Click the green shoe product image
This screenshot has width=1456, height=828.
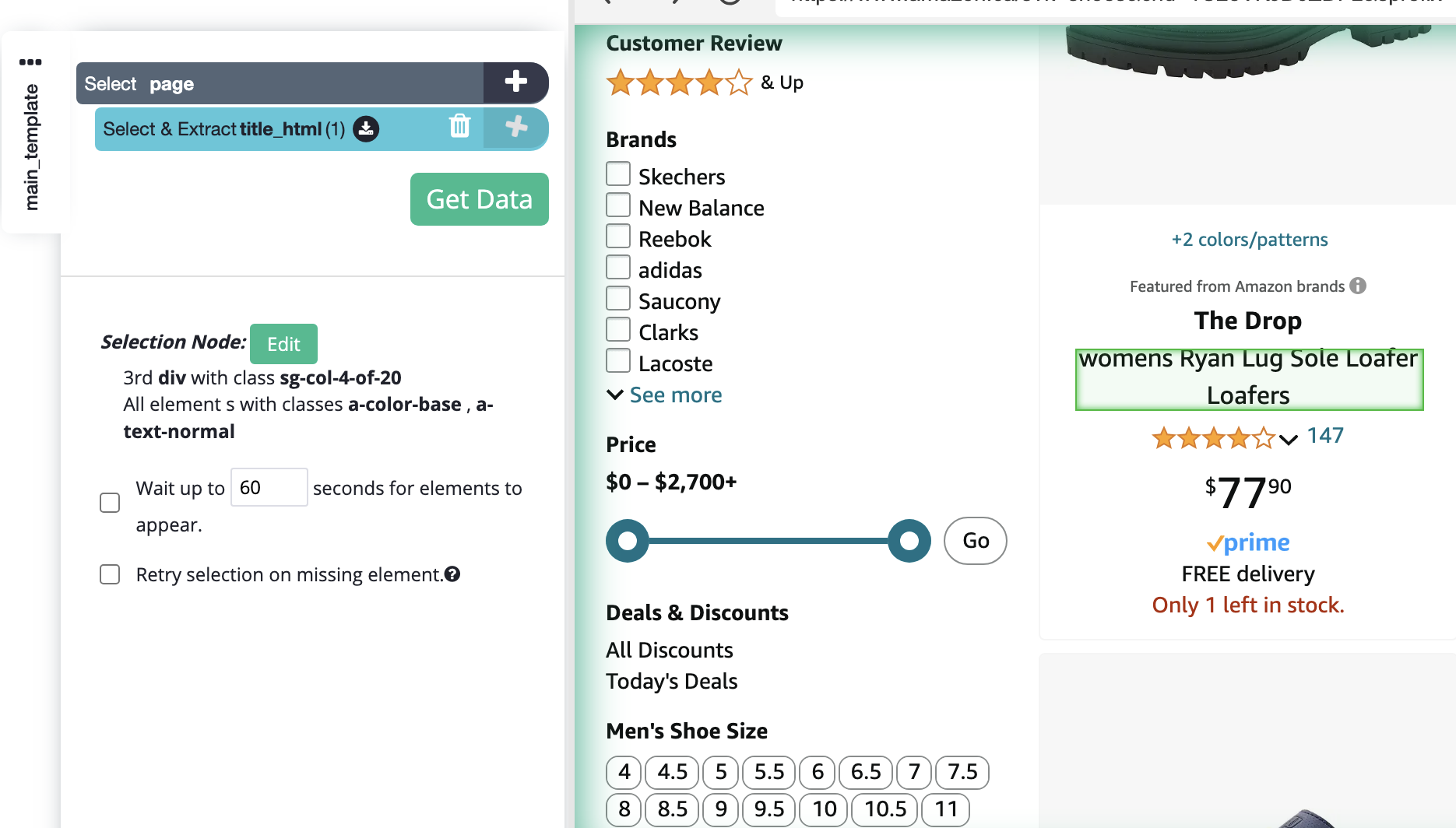click(1248, 51)
